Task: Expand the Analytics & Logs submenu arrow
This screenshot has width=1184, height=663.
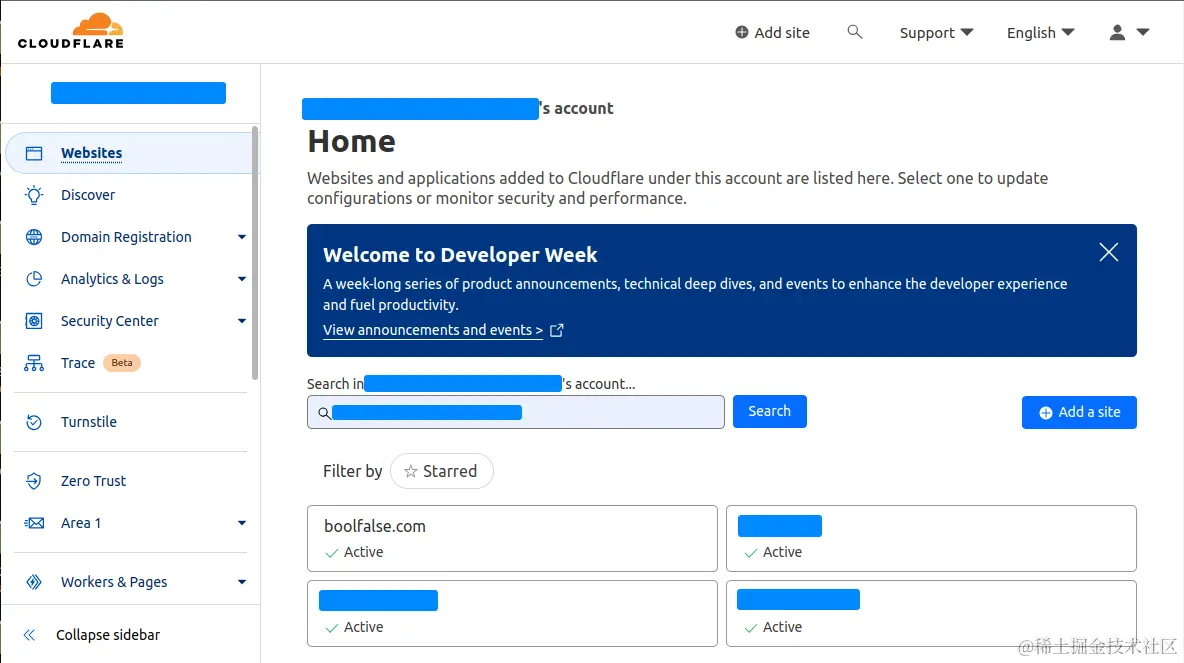Action: click(242, 279)
